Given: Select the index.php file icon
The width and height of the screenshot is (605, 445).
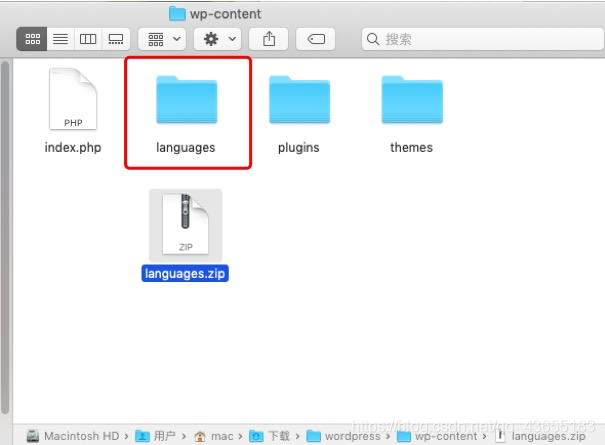Looking at the screenshot, I should click(73, 99).
